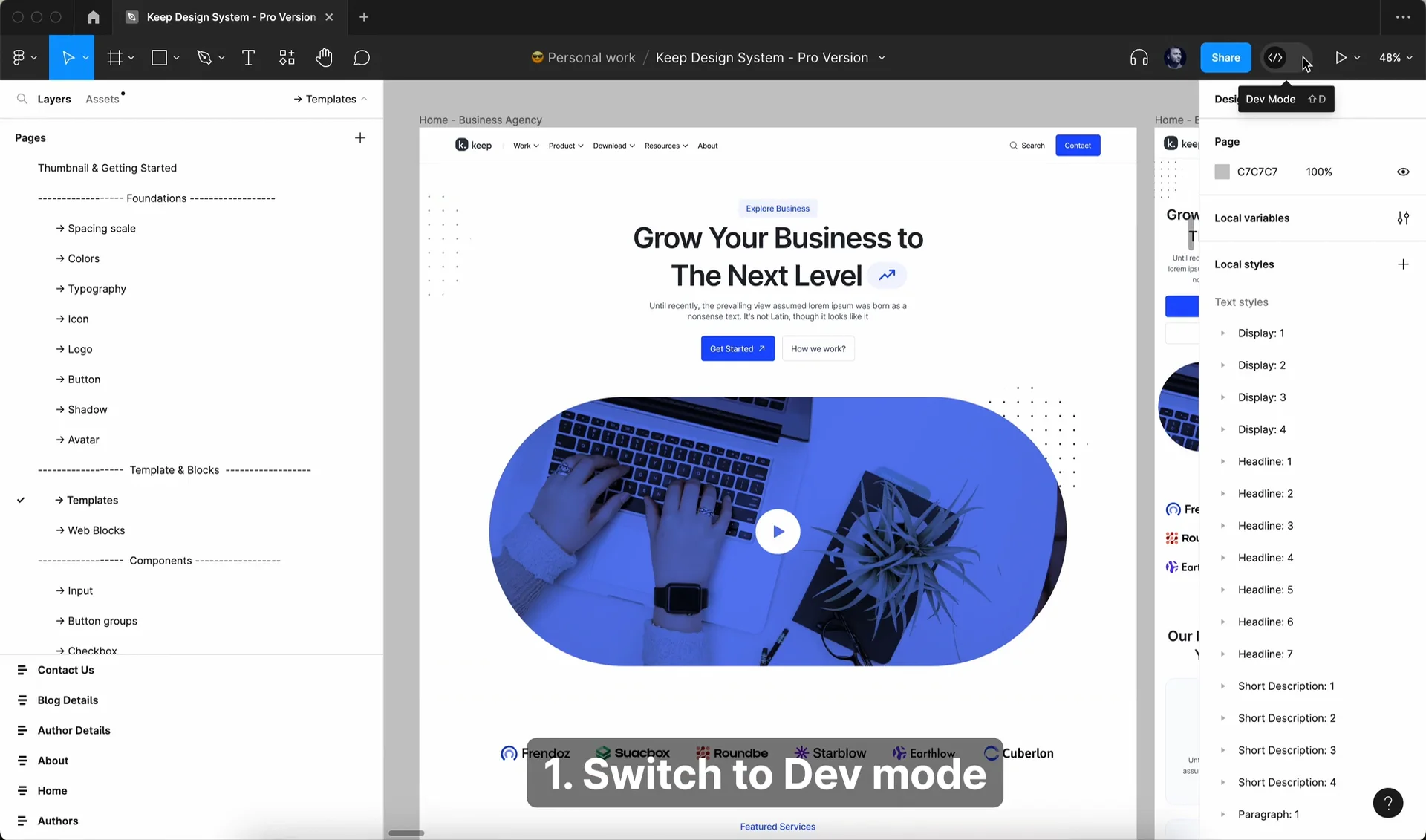Open the Resources tool
This screenshot has width=1426, height=840.
(287, 57)
